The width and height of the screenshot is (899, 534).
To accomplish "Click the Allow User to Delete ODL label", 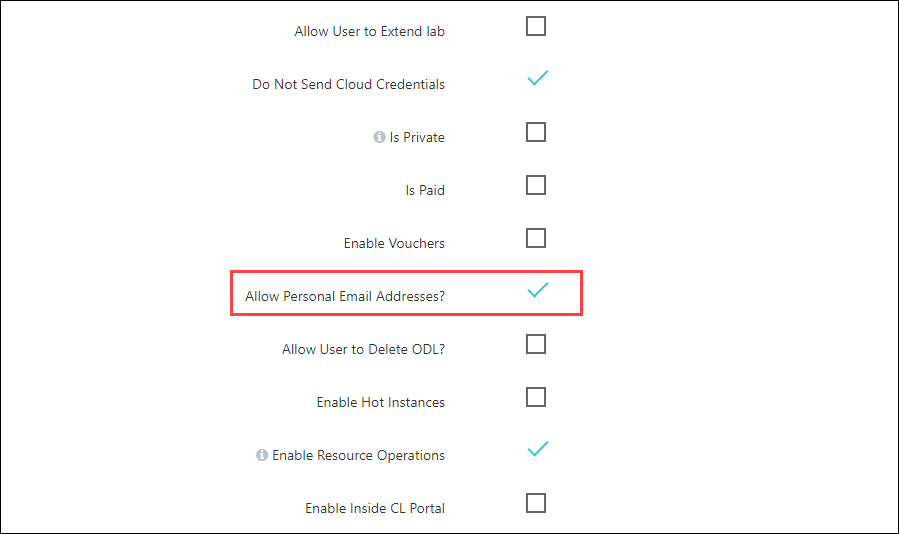I will tap(363, 349).
